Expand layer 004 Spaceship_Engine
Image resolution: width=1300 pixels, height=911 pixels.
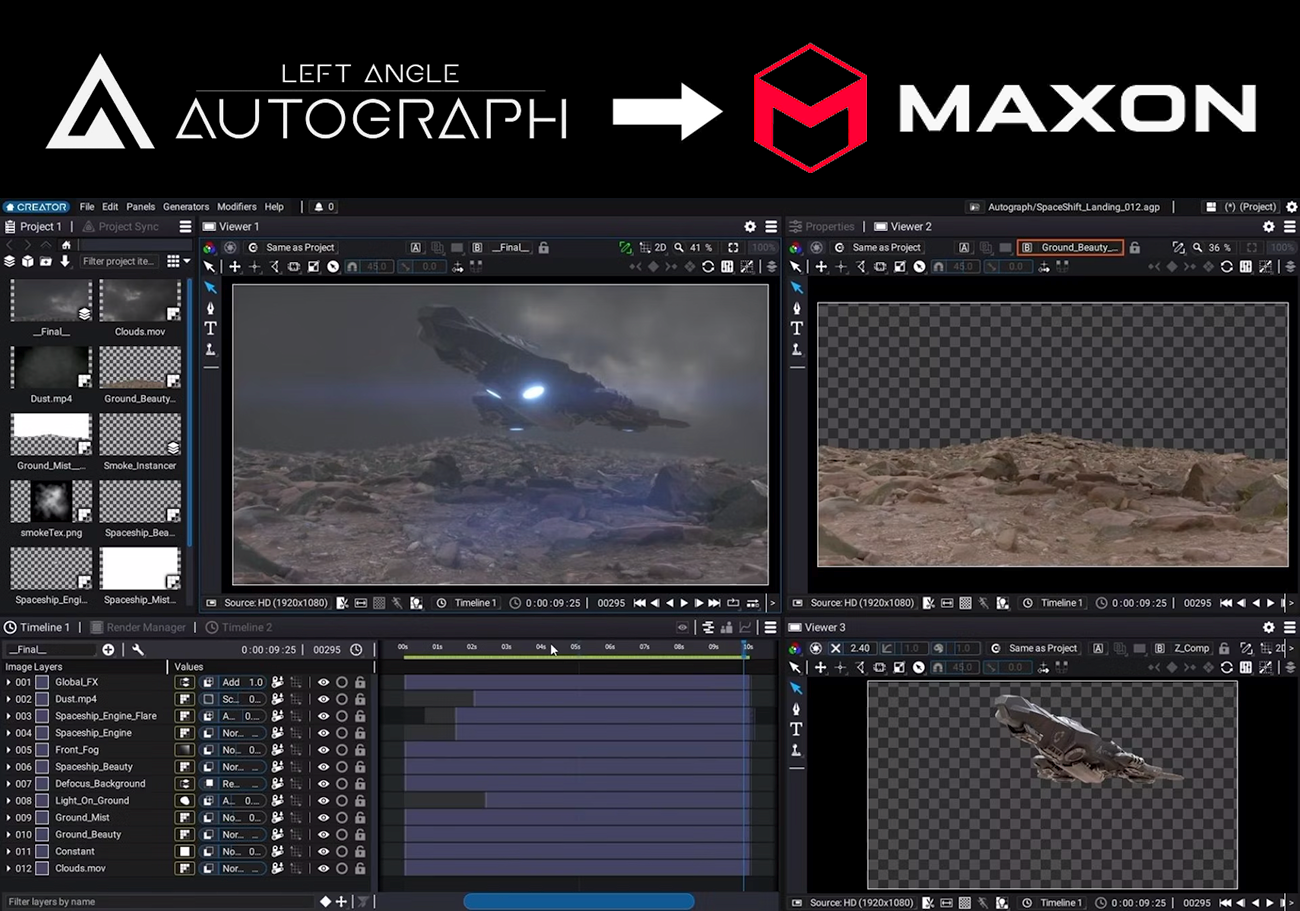click(x=8, y=733)
